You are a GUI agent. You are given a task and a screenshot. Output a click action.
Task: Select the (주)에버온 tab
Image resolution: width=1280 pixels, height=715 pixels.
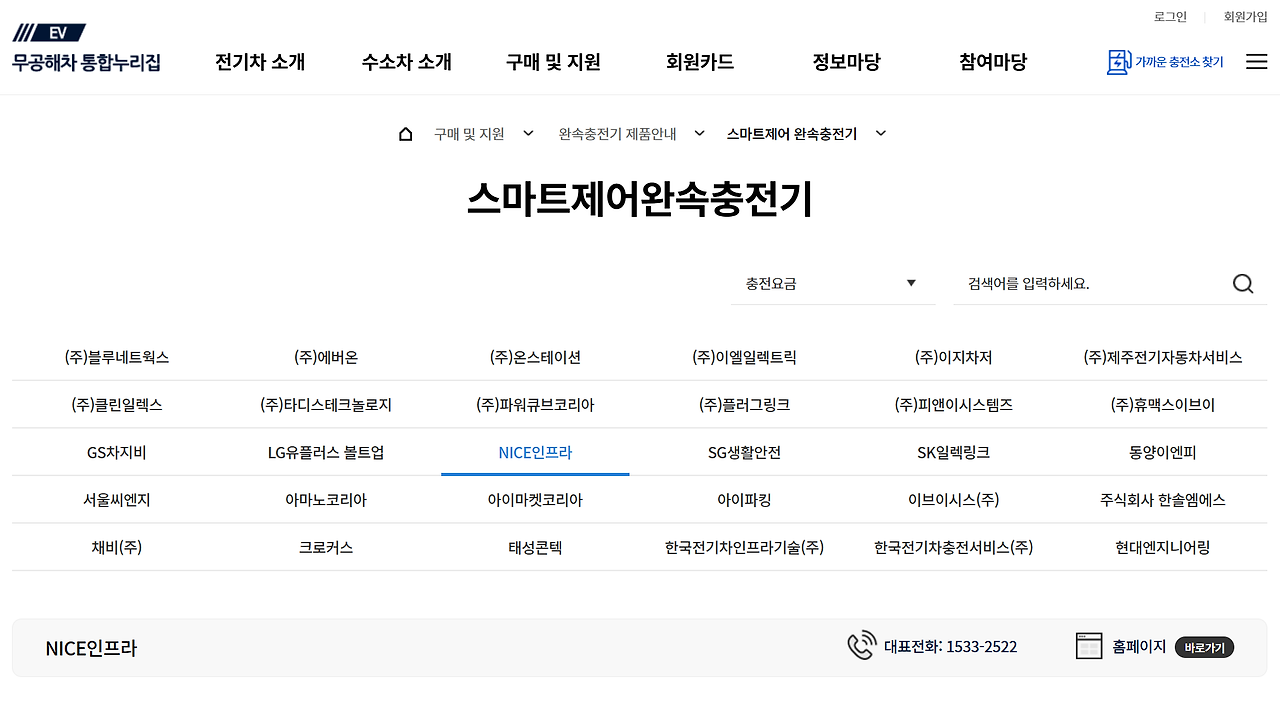coord(326,357)
